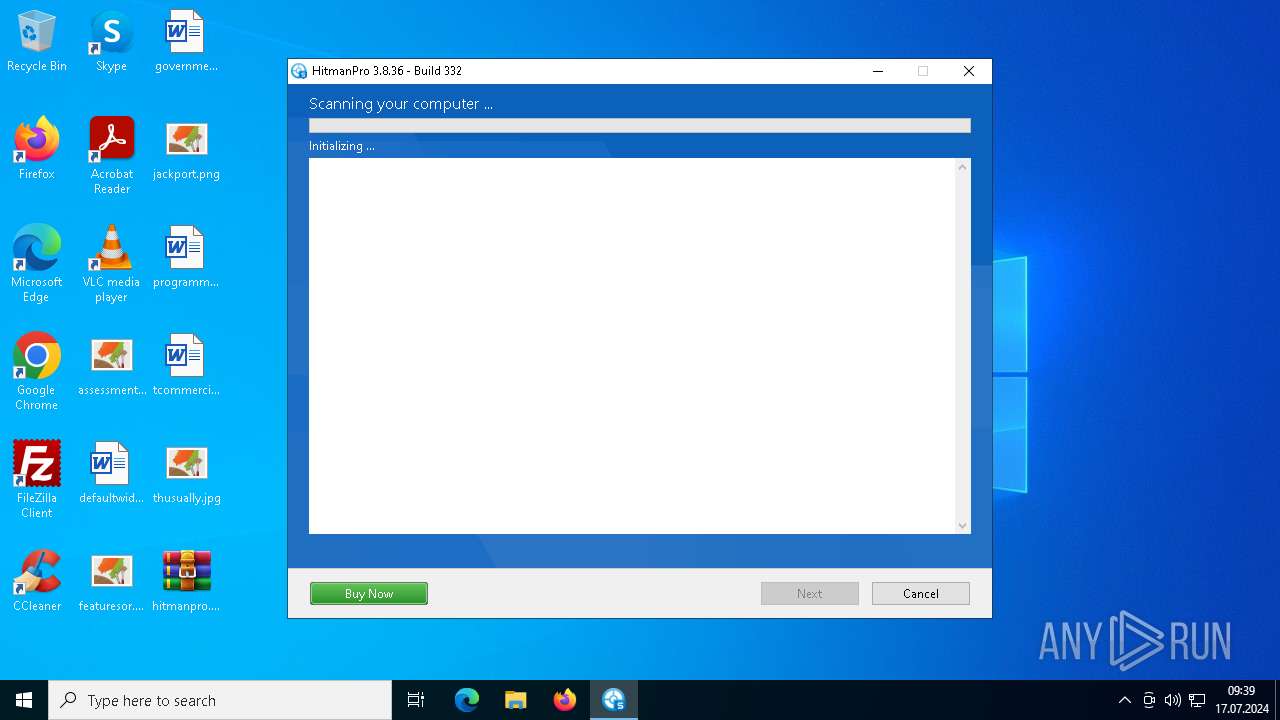Click the scroll down arrow in results list
Viewport: 1280px width, 720px height.
tap(962, 526)
